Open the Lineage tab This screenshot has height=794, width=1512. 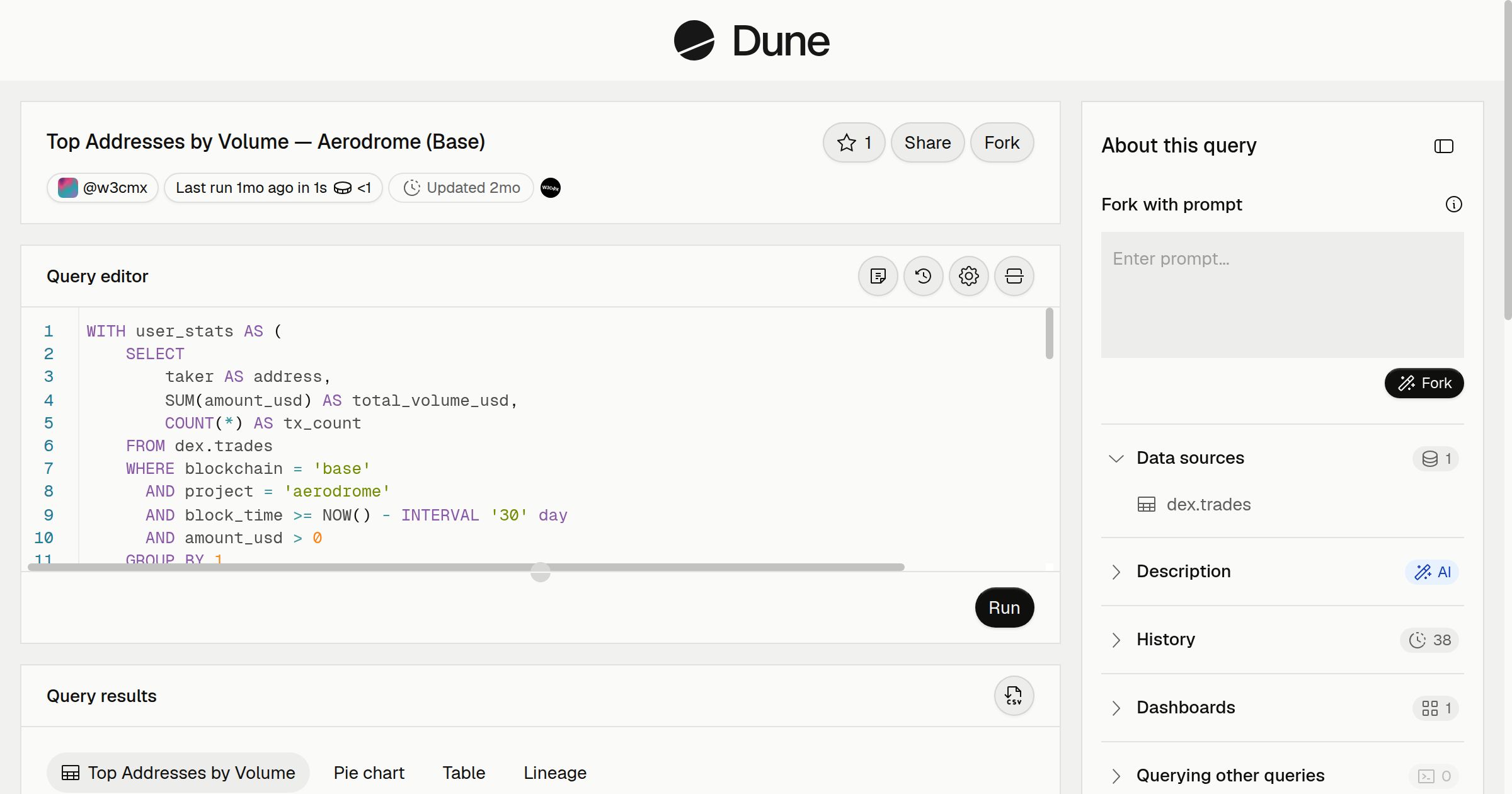click(555, 773)
